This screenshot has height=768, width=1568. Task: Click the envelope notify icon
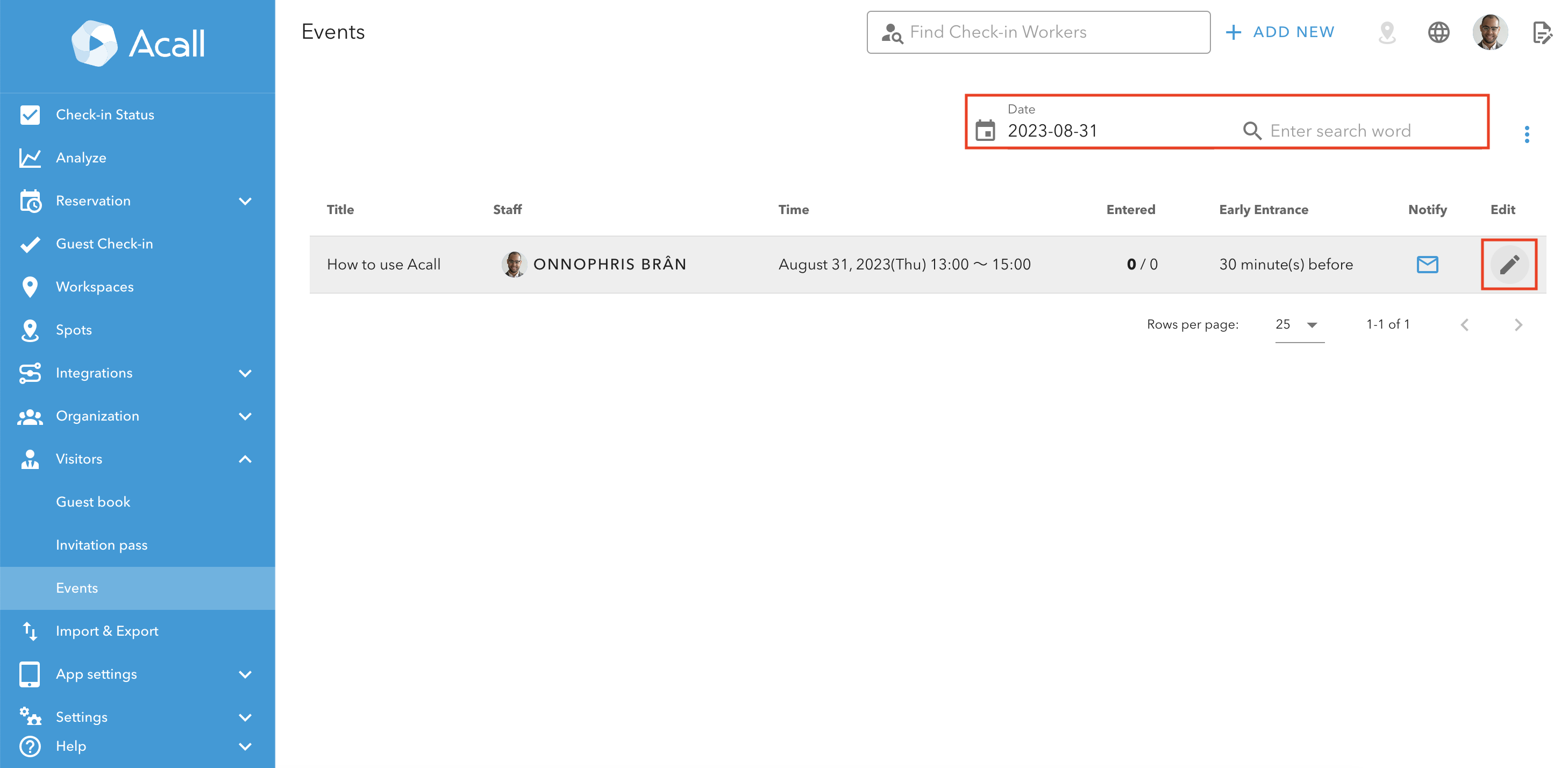1427,264
